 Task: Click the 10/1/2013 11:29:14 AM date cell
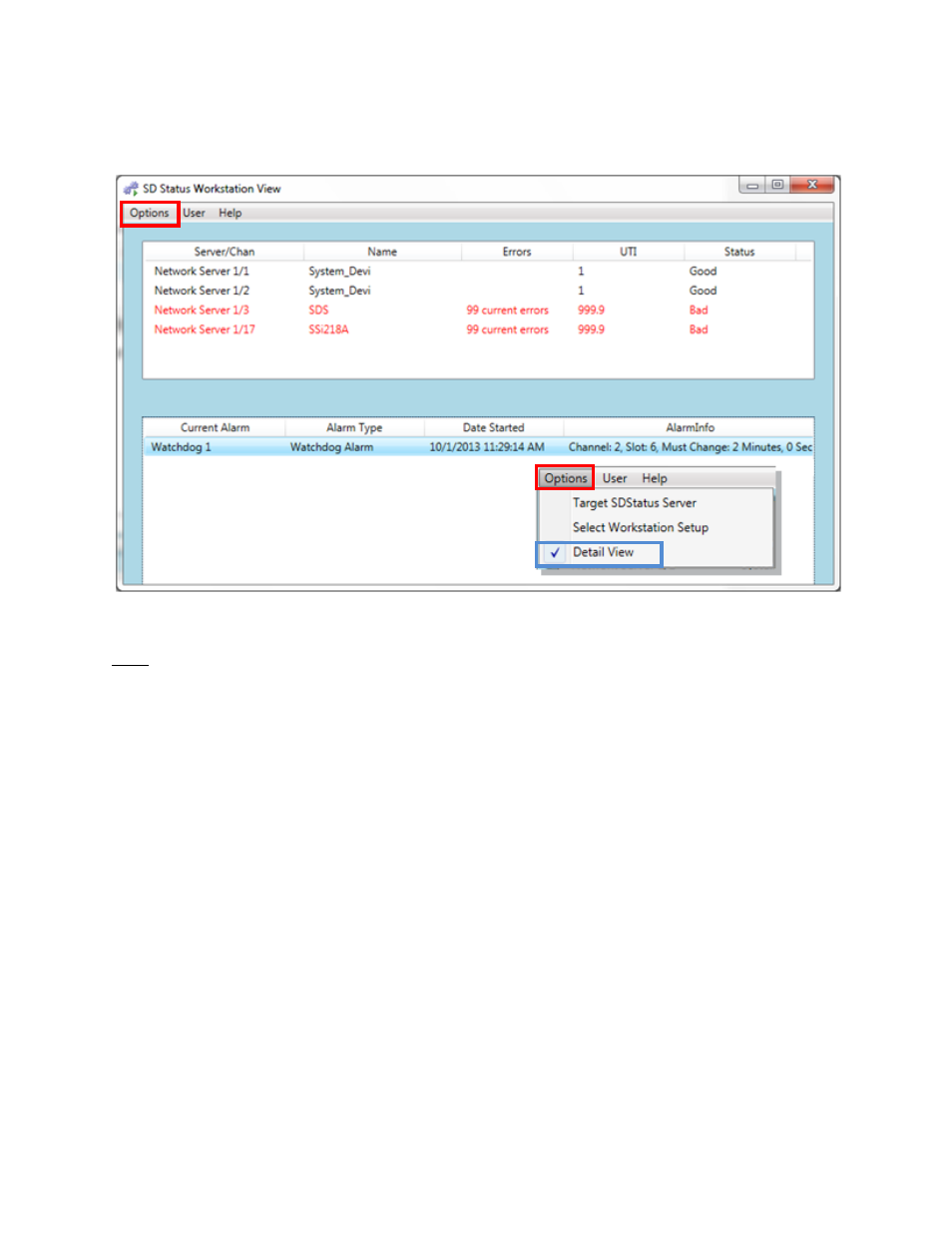tap(487, 447)
